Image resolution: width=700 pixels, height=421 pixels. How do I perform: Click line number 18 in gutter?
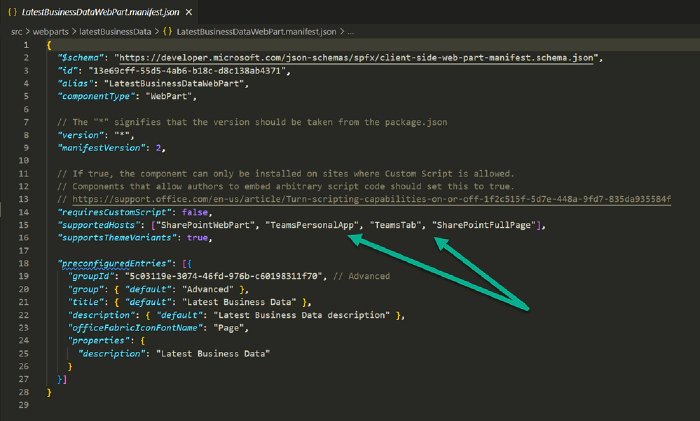click(x=24, y=263)
